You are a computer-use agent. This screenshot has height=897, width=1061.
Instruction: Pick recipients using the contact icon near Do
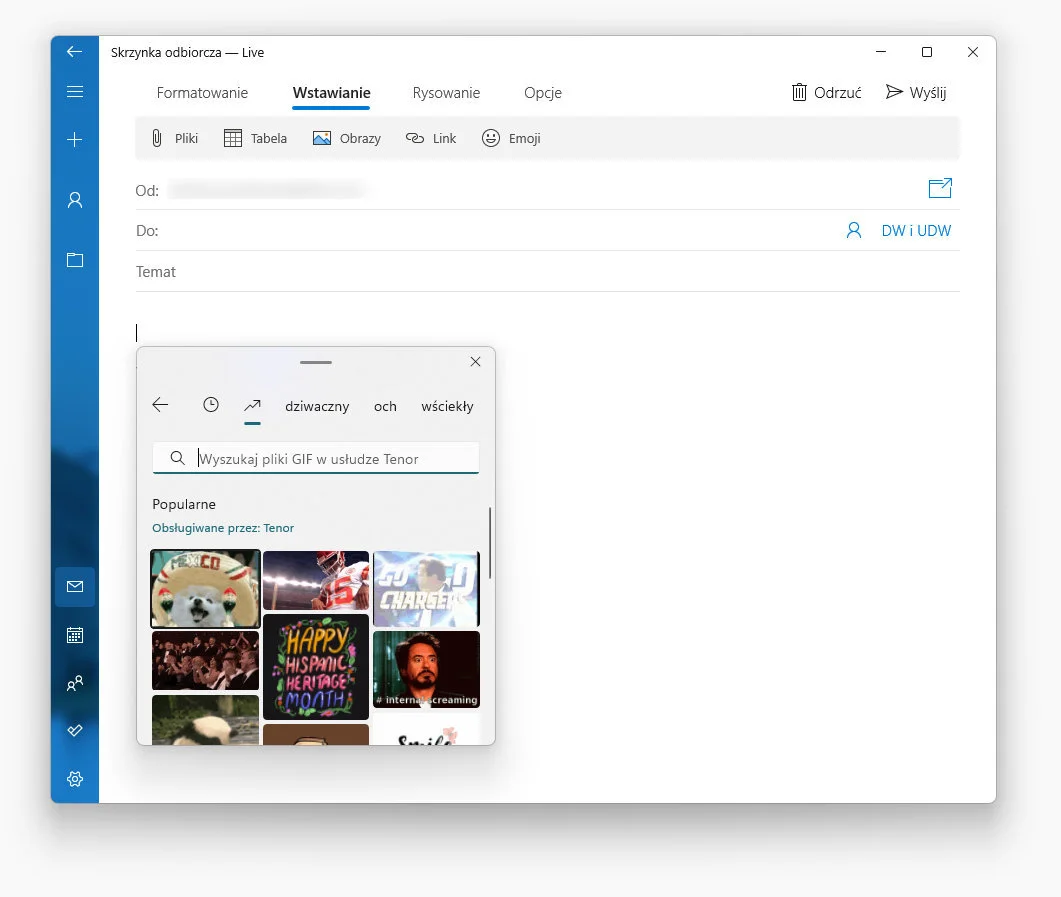853,230
